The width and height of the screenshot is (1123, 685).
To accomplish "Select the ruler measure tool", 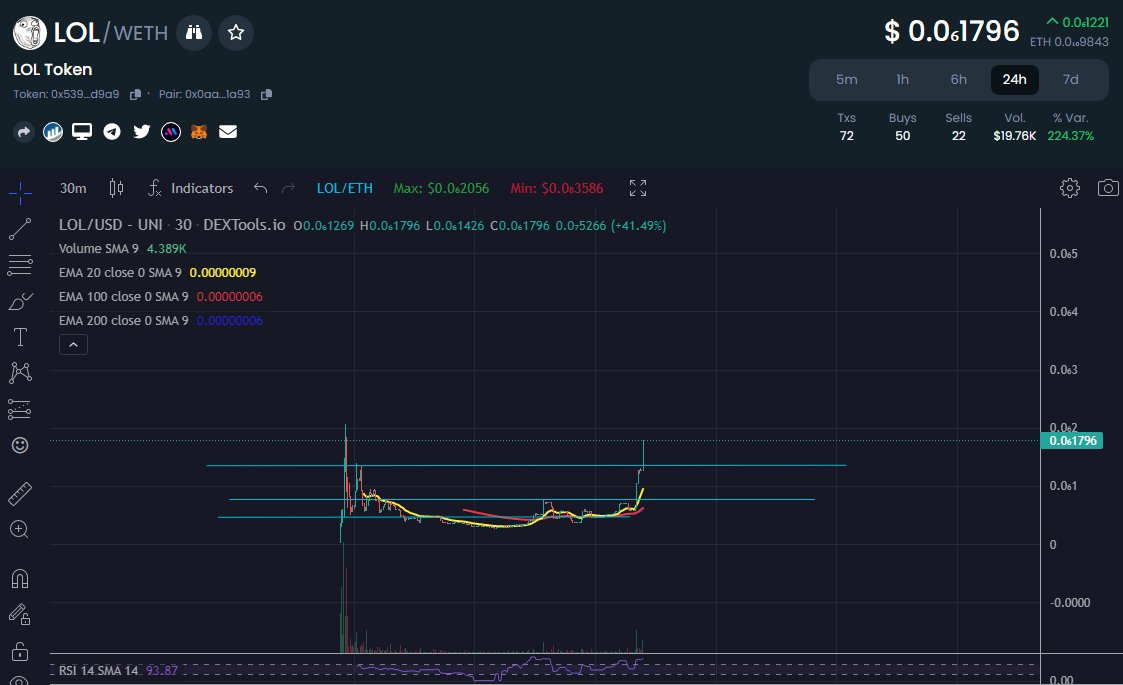I will tap(20, 494).
